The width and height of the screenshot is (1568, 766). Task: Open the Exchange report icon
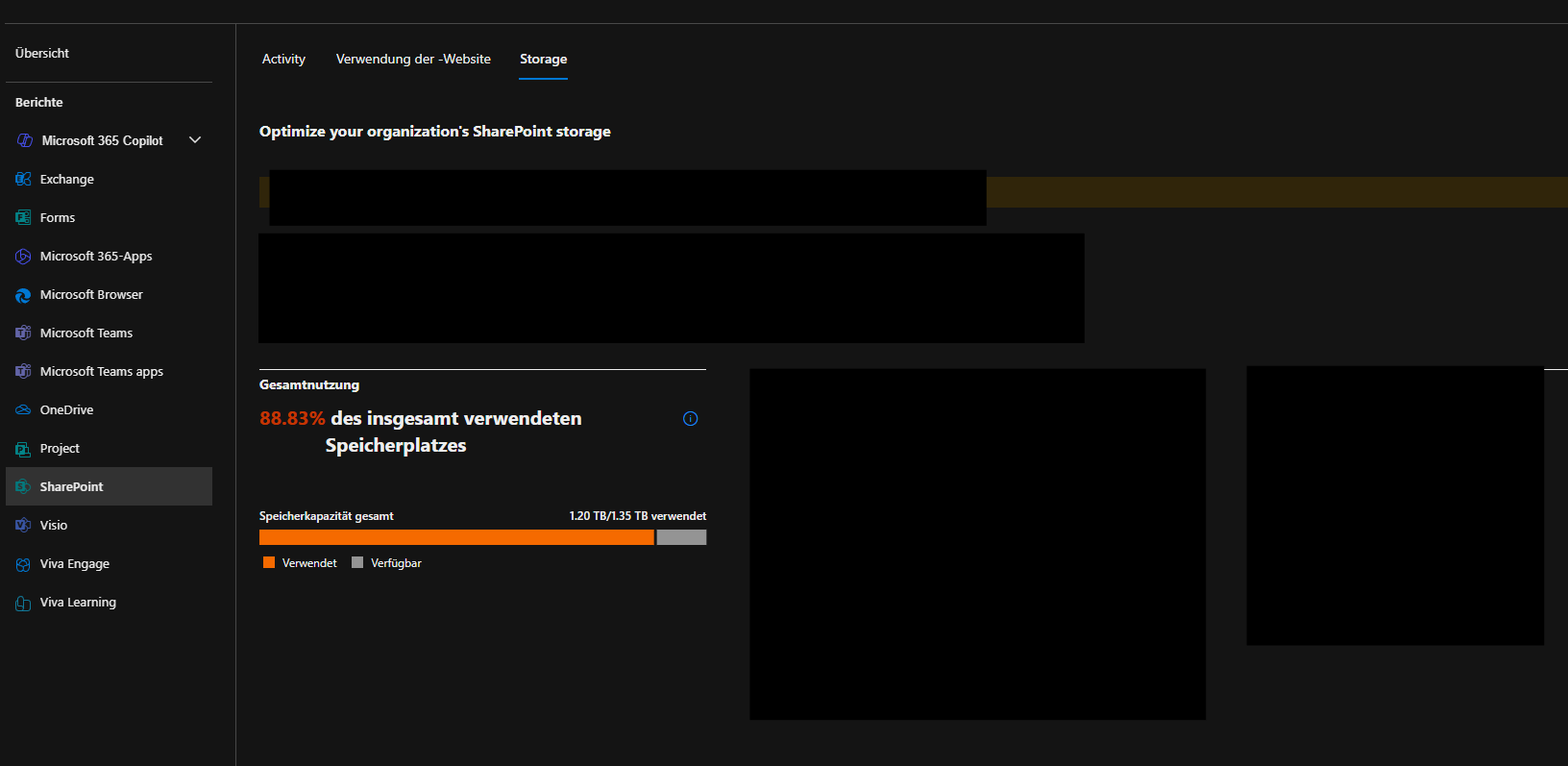(x=23, y=180)
